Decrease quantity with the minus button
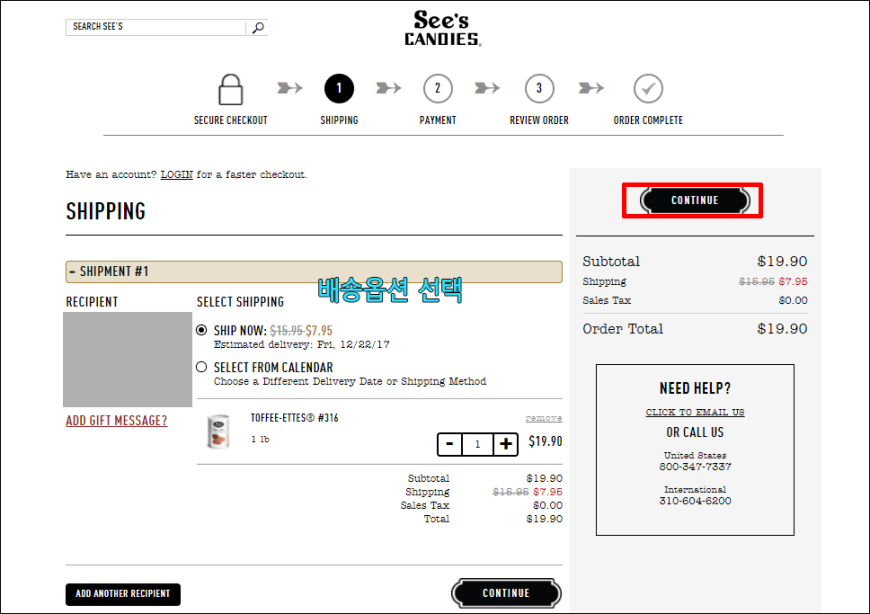870x614 pixels. (449, 444)
